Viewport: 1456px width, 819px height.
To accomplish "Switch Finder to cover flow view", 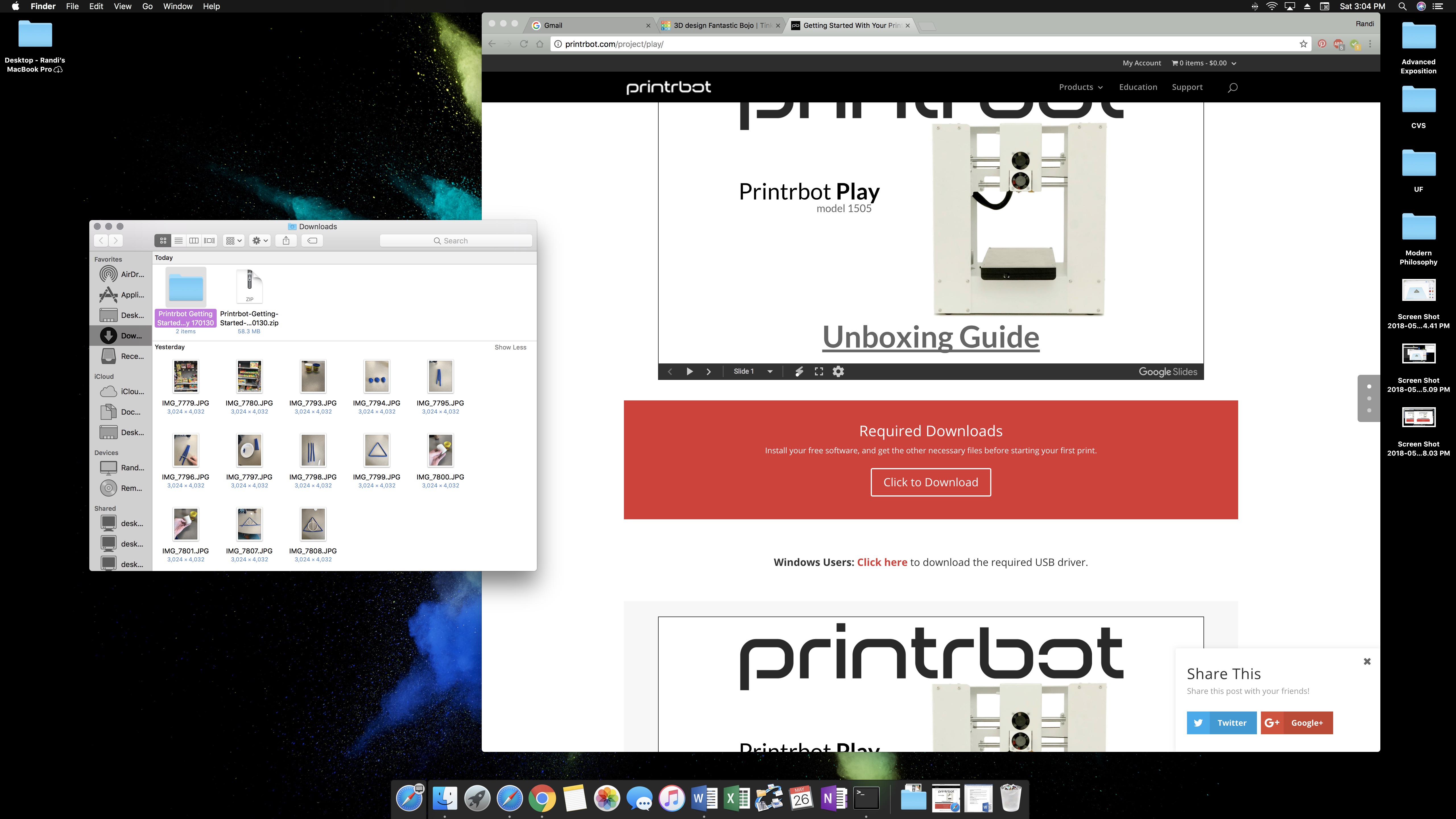I will tap(209, 241).
